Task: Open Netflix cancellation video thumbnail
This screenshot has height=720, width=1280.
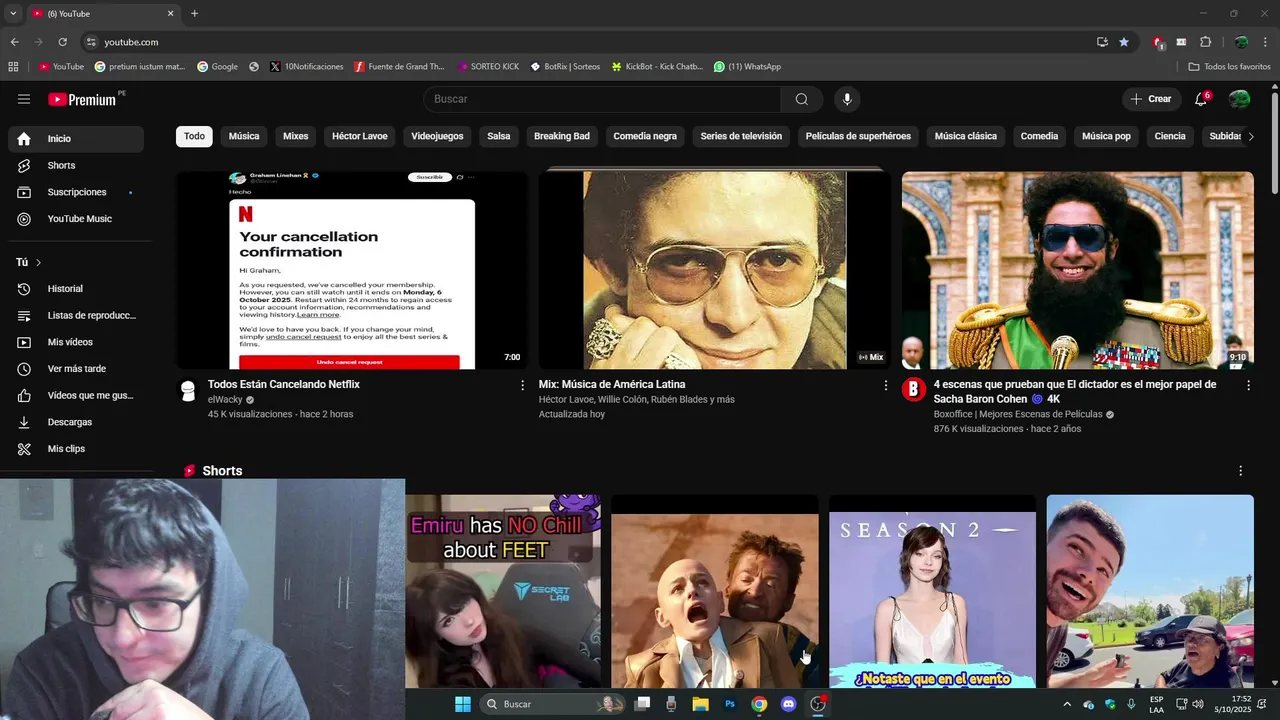Action: pos(352,270)
